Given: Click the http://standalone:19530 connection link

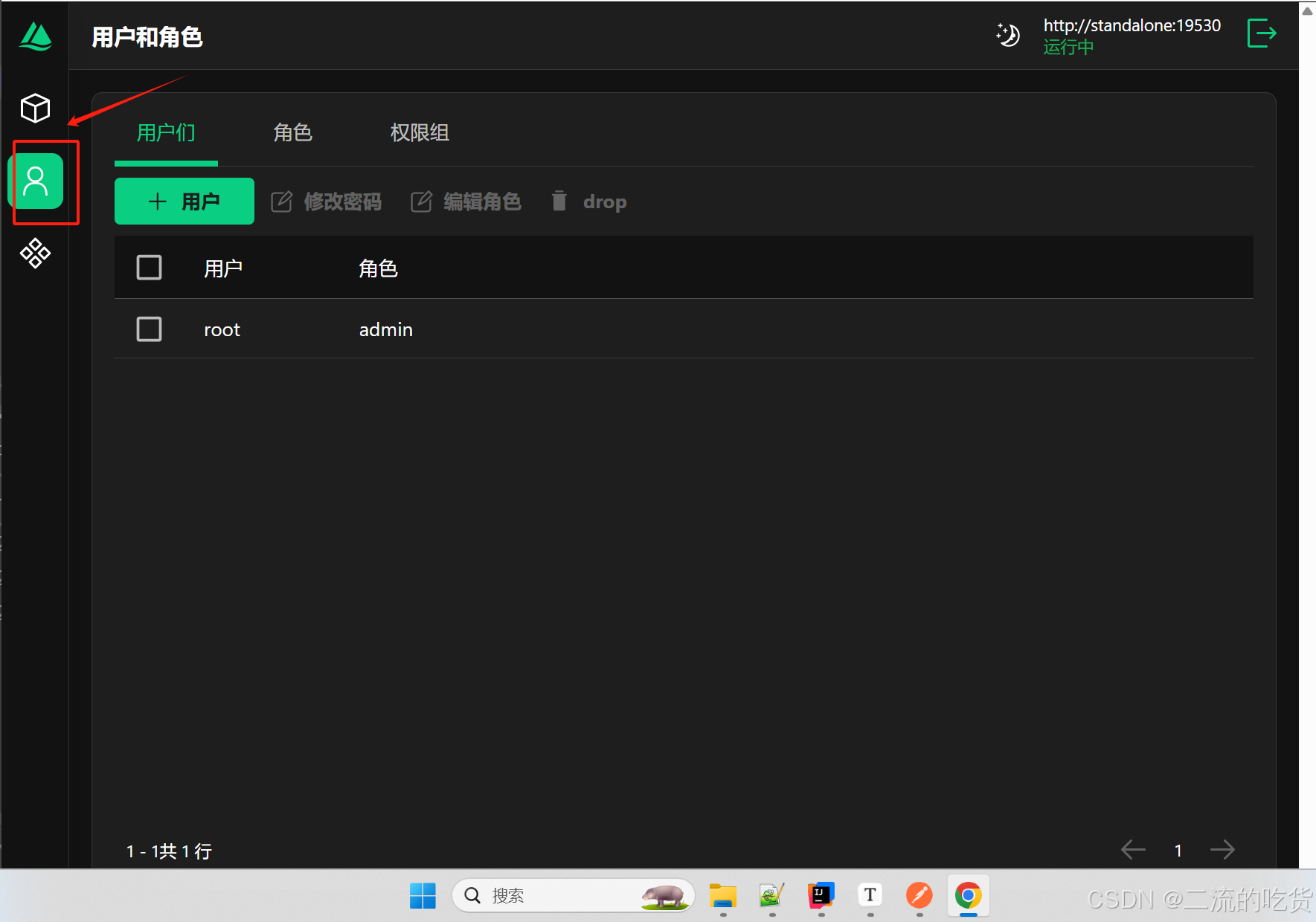Looking at the screenshot, I should [x=1132, y=25].
